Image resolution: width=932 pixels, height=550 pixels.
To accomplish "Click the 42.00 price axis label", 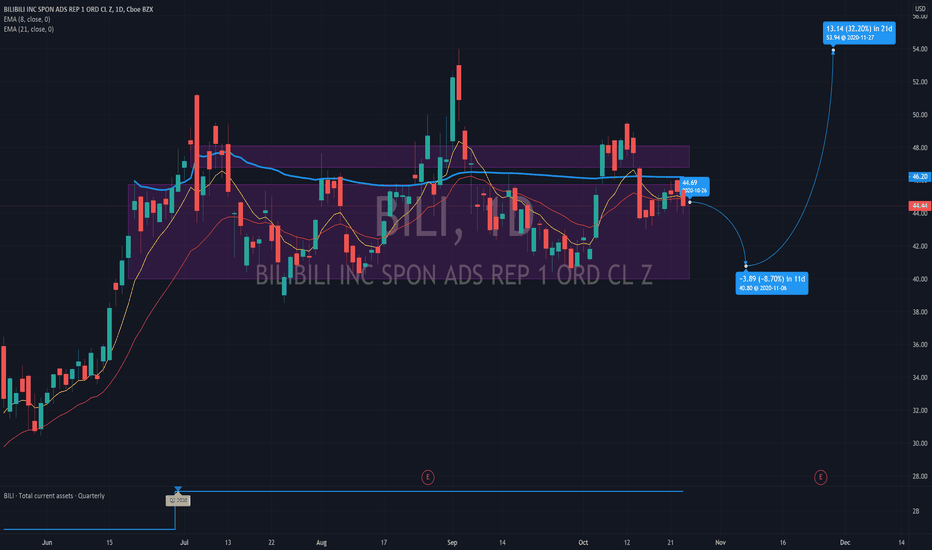I will (920, 246).
